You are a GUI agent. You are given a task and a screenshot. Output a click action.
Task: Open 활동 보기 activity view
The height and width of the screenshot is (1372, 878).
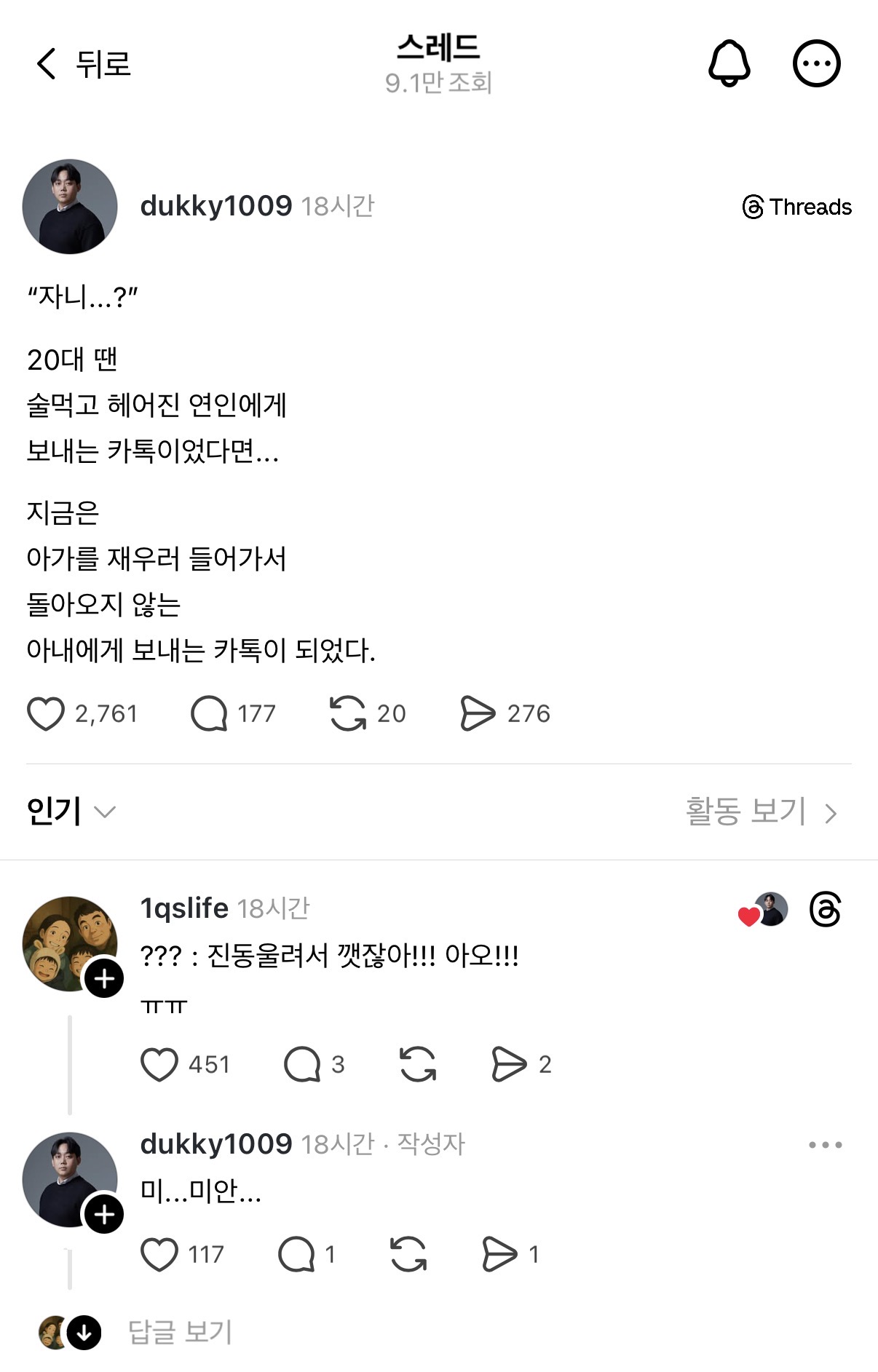[762, 812]
